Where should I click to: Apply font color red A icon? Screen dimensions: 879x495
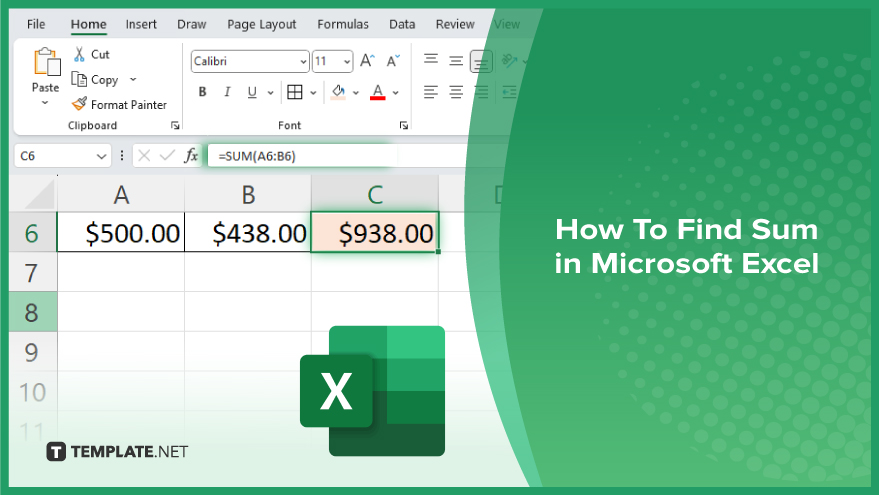(378, 92)
